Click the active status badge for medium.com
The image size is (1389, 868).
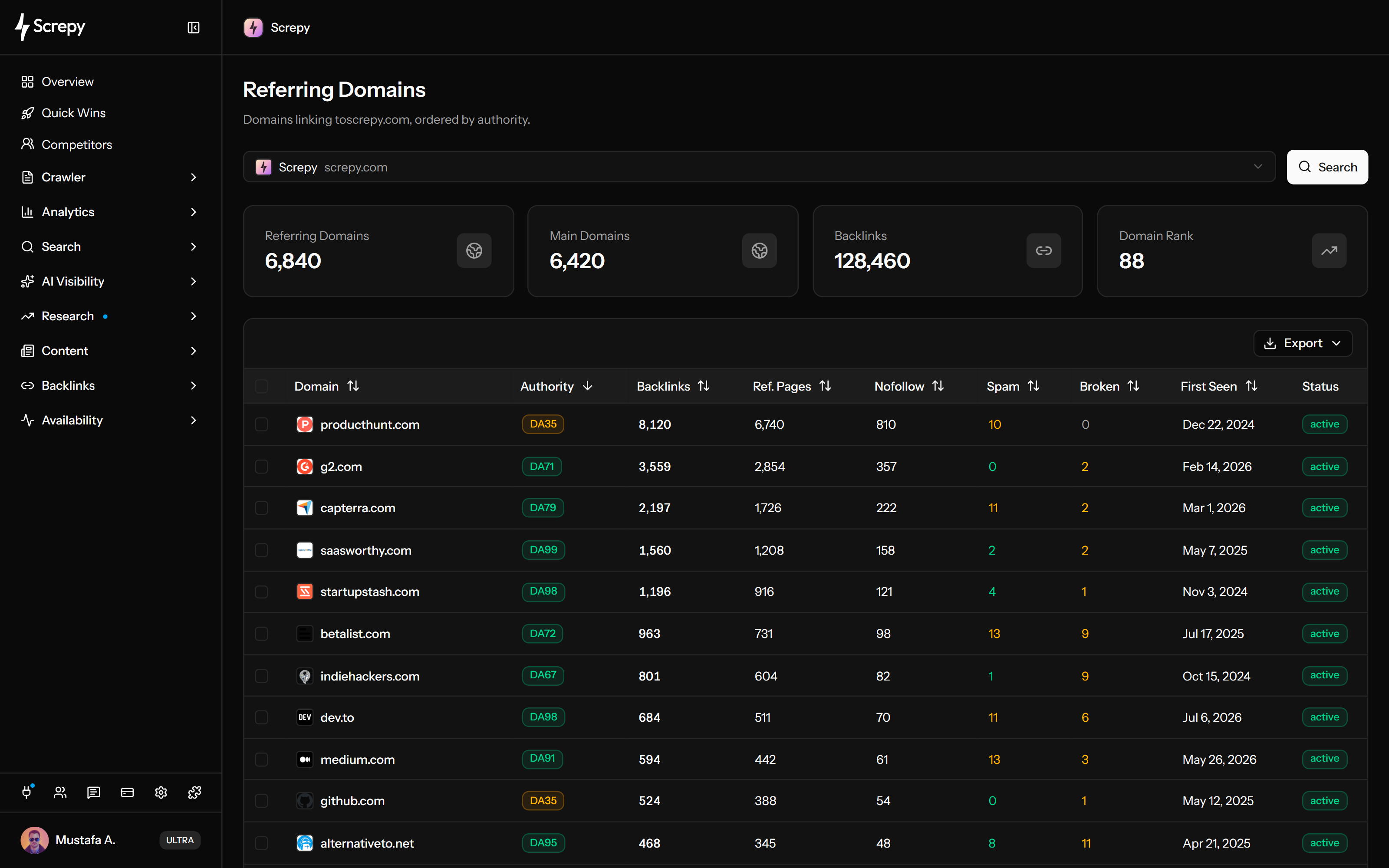pos(1324,759)
